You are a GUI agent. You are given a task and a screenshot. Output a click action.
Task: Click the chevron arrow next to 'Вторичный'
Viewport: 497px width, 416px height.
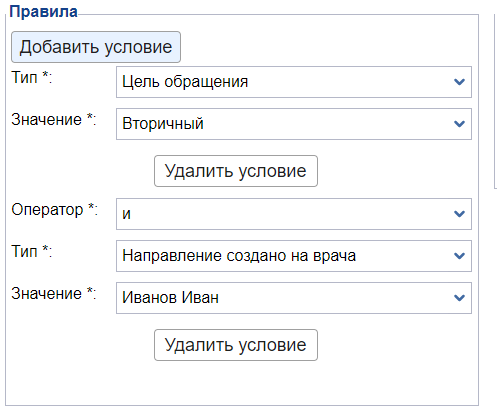point(459,124)
